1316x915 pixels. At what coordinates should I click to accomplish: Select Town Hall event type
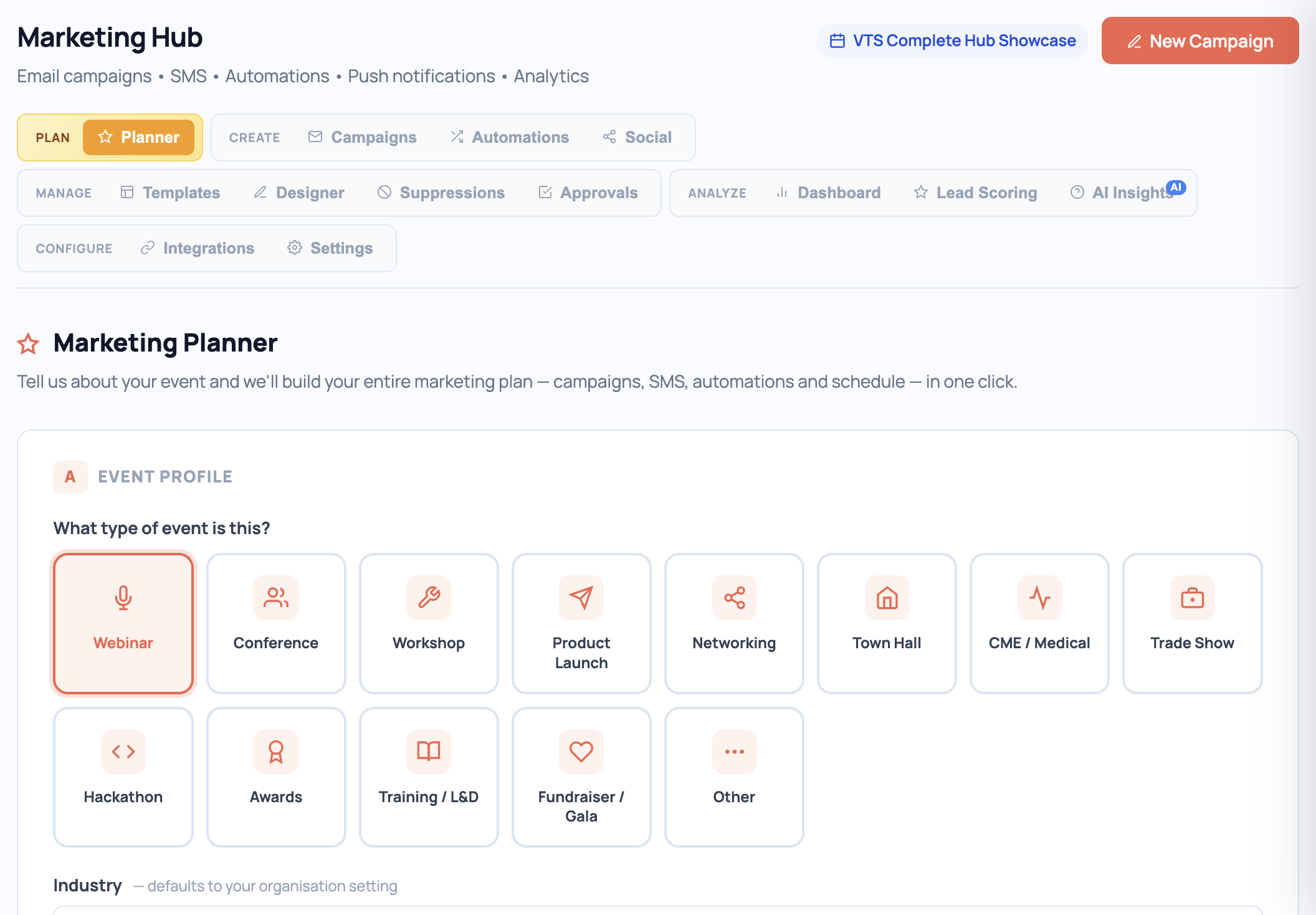[x=887, y=623]
